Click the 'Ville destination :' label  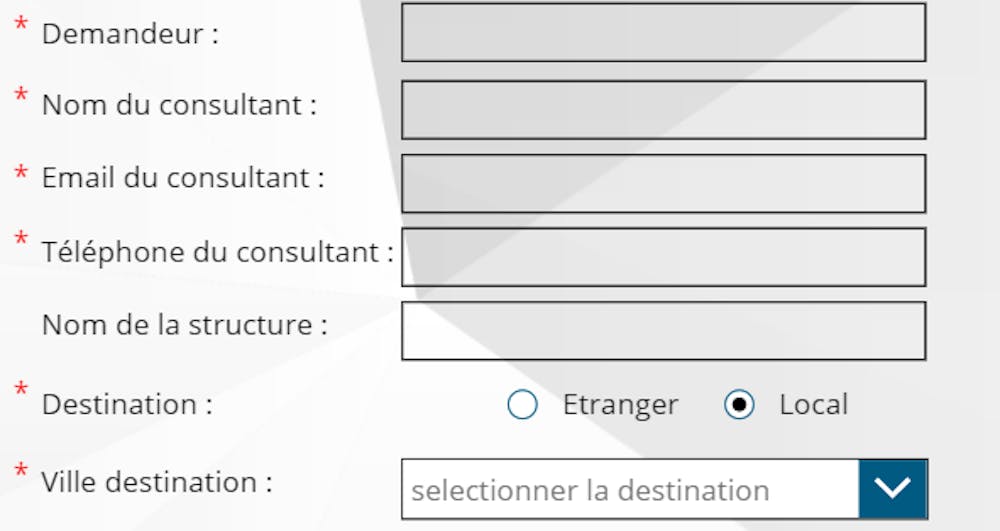coord(157,482)
